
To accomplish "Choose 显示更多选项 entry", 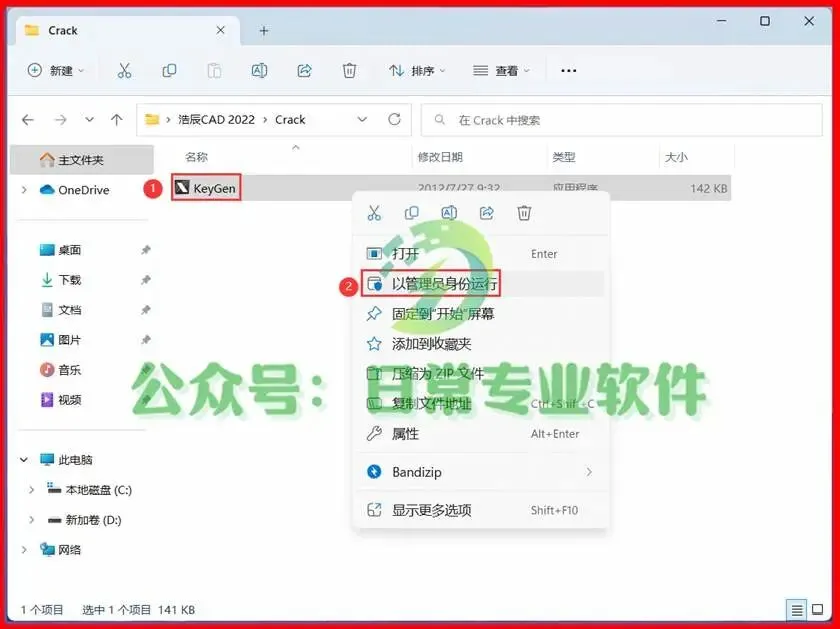I will 481,510.
